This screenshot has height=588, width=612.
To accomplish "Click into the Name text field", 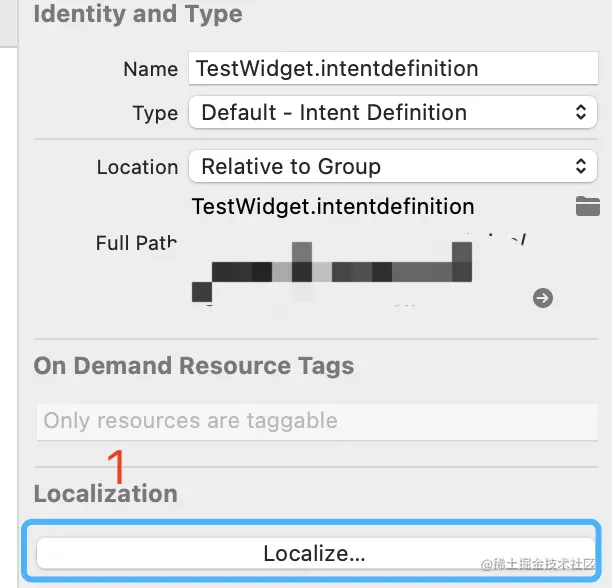I will (390, 69).
